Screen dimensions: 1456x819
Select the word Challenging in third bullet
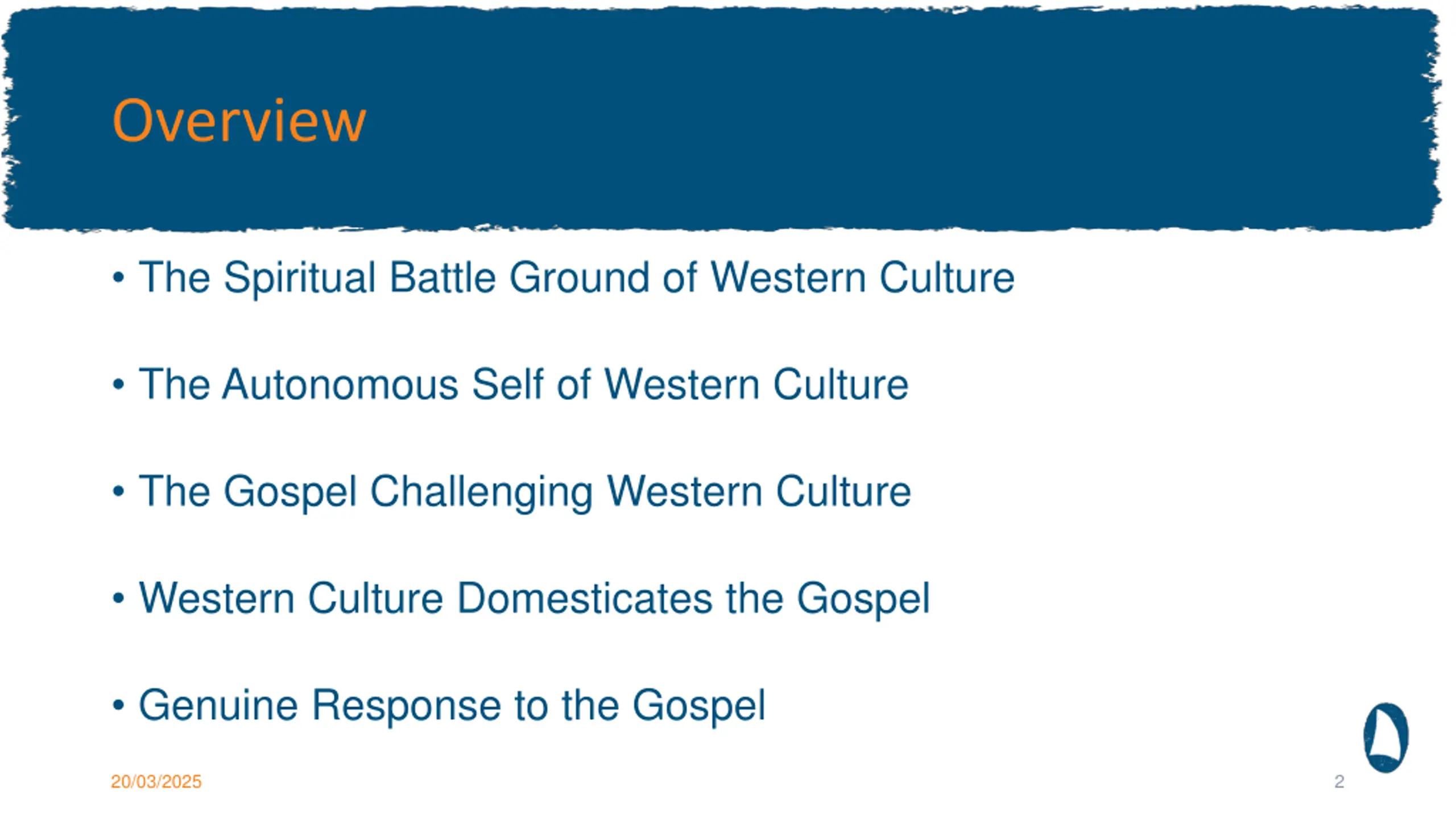click(482, 493)
